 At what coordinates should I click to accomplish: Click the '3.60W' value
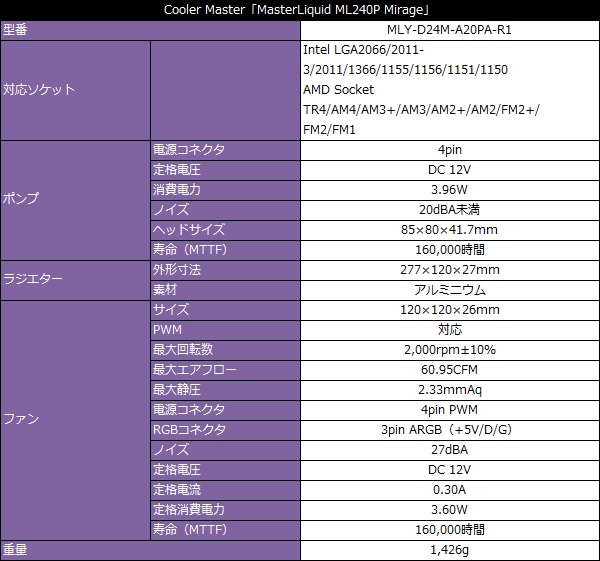point(449,510)
